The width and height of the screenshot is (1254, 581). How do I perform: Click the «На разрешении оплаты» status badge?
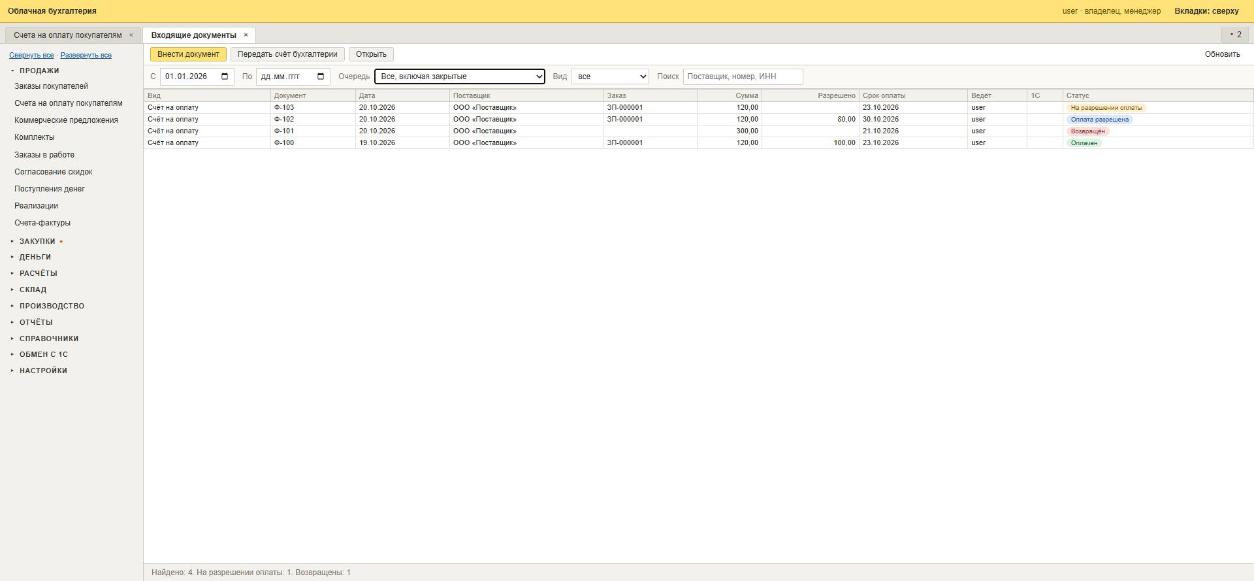click(x=1106, y=108)
